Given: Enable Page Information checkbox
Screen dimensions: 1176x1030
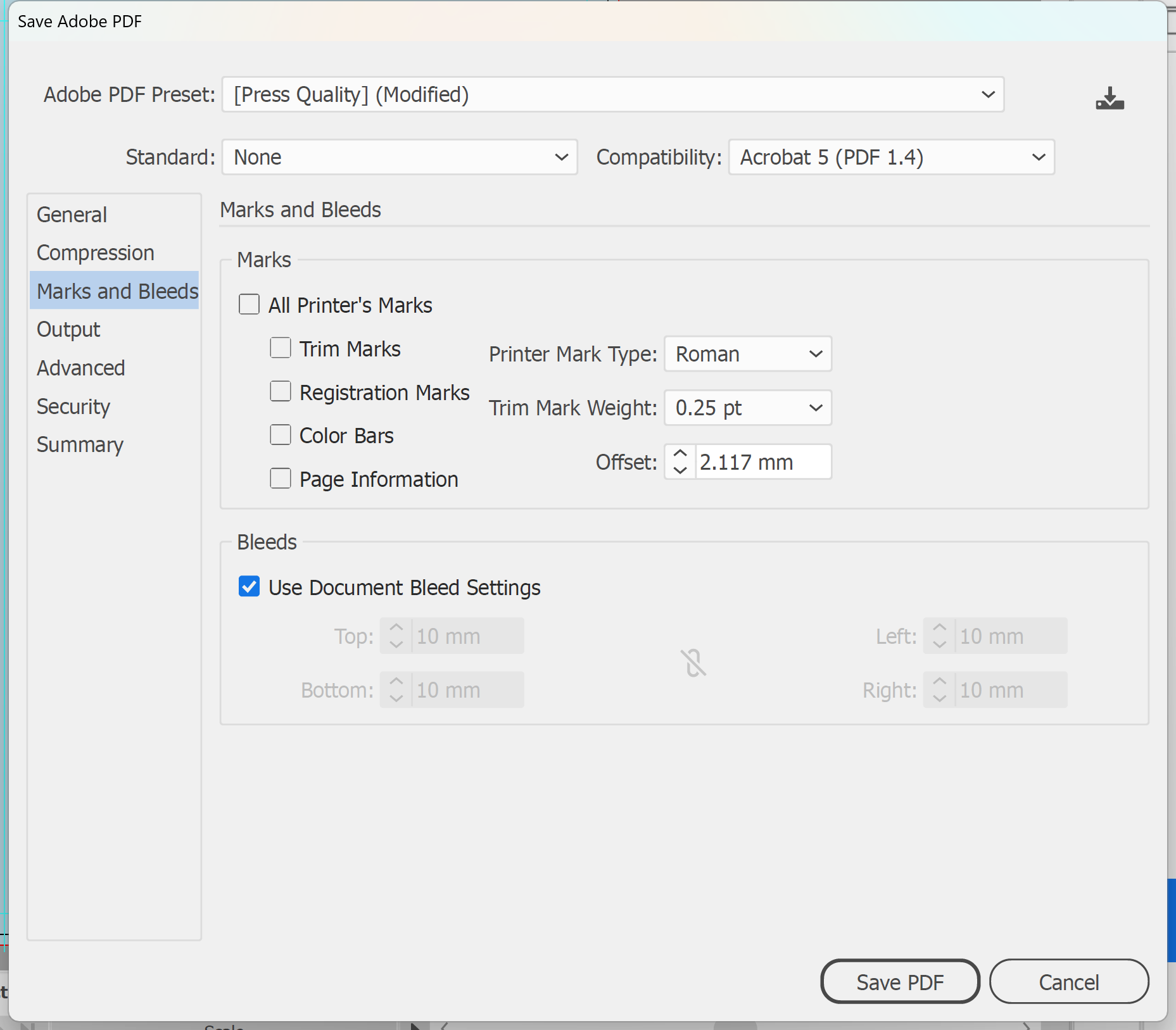Looking at the screenshot, I should [x=280, y=479].
